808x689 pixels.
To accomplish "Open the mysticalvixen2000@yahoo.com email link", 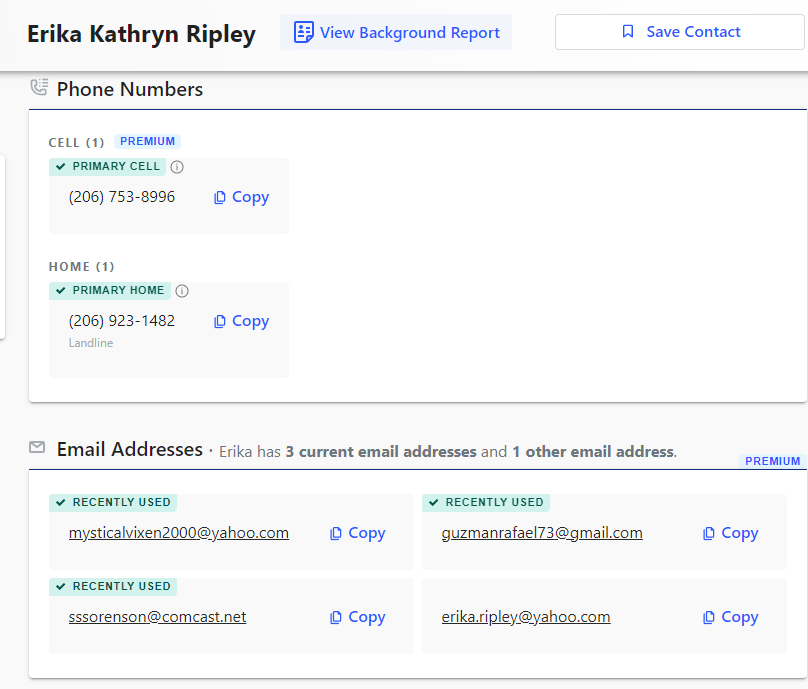I will (x=179, y=533).
